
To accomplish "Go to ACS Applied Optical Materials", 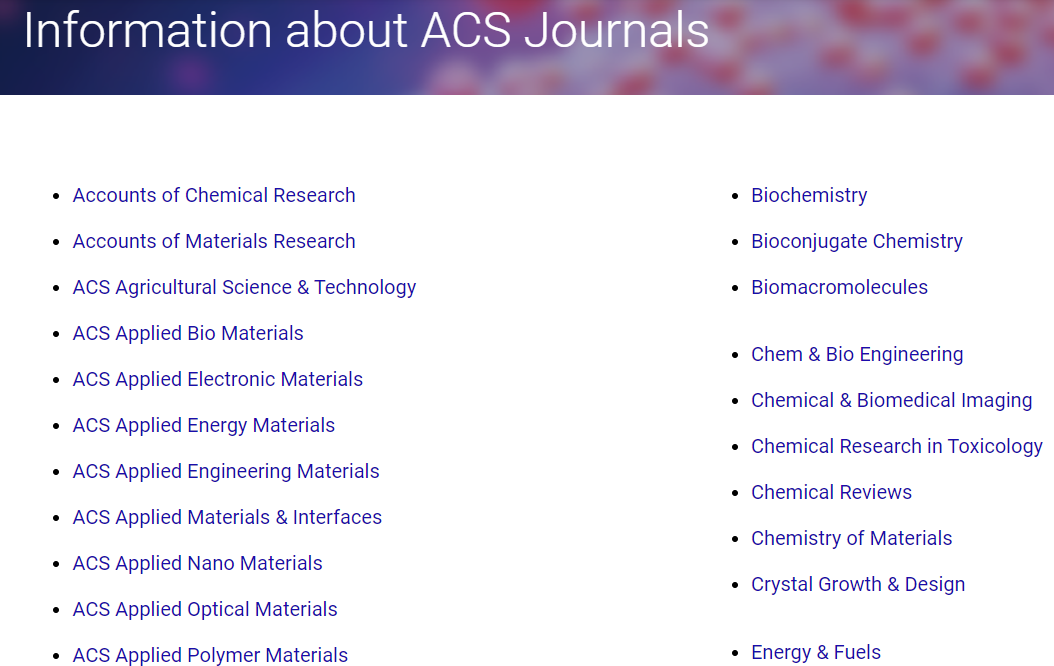I will pyautogui.click(x=205, y=609).
